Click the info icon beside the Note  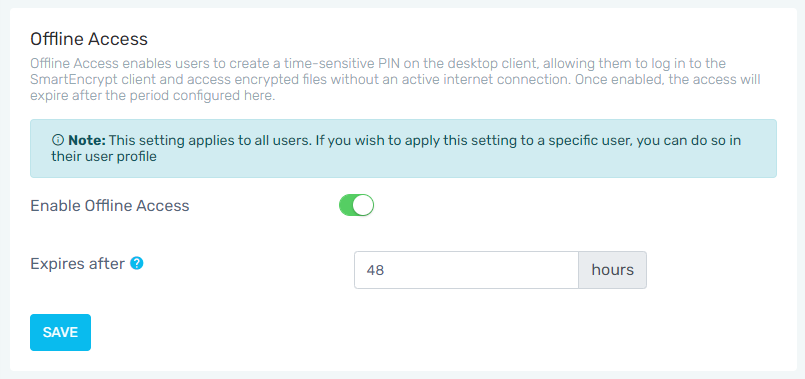click(58, 140)
